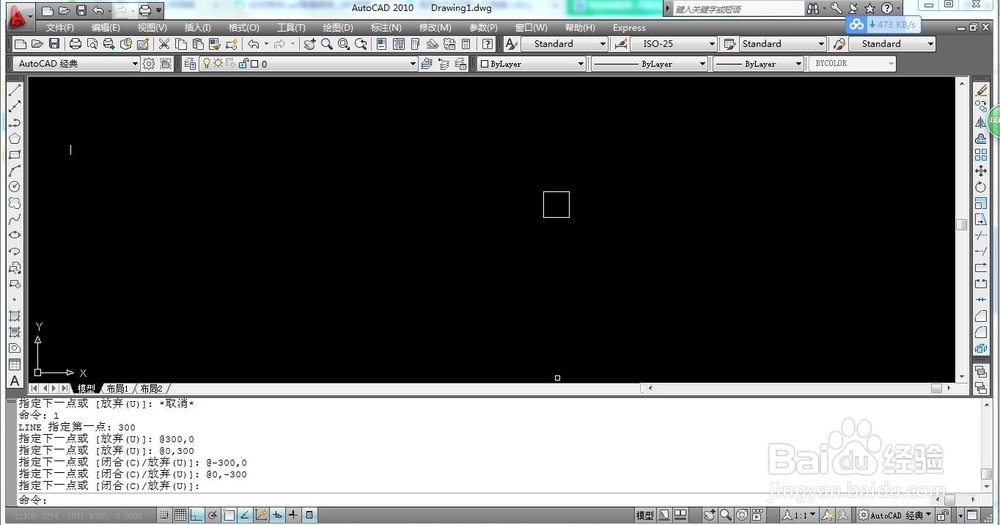The height and width of the screenshot is (525, 1000).
Task: Click the Cut scissors icon
Action: [164, 44]
